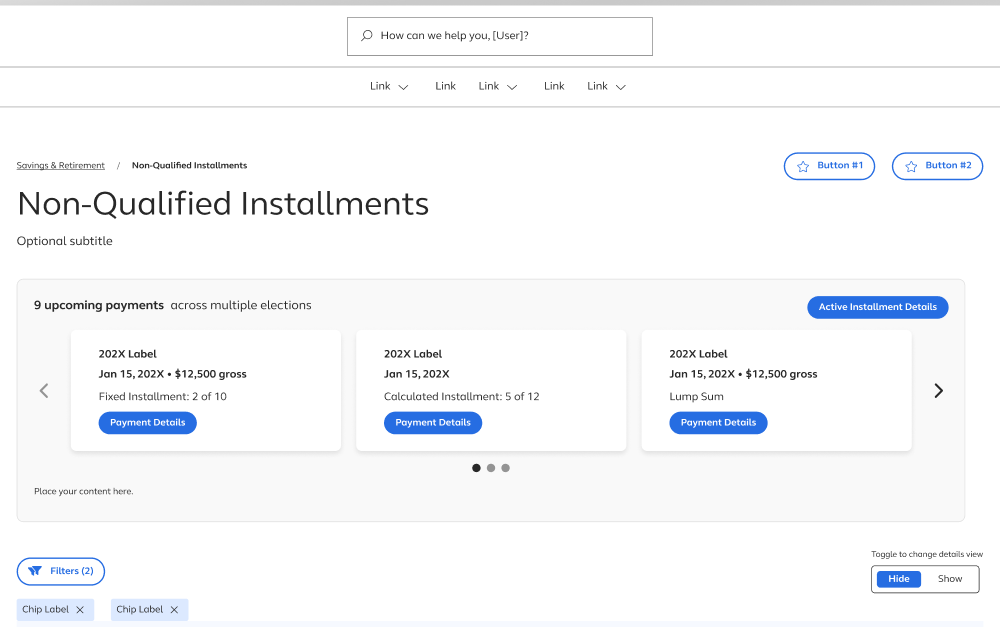This screenshot has width=1000, height=627.
Task: Open the Active Installment Details button
Action: pos(877,307)
